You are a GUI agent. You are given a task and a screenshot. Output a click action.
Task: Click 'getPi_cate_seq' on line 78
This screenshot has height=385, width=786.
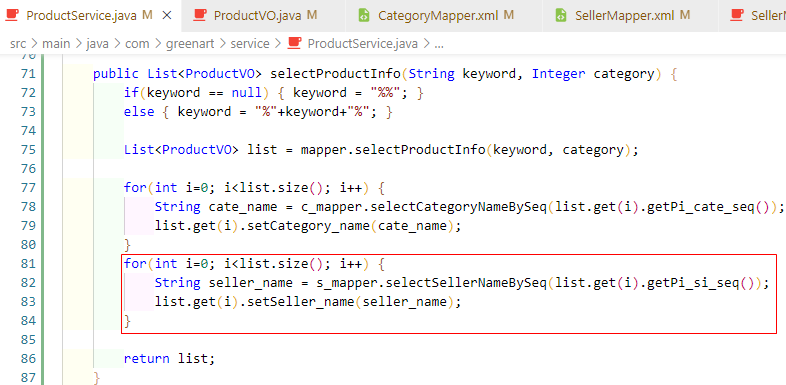coord(701,207)
